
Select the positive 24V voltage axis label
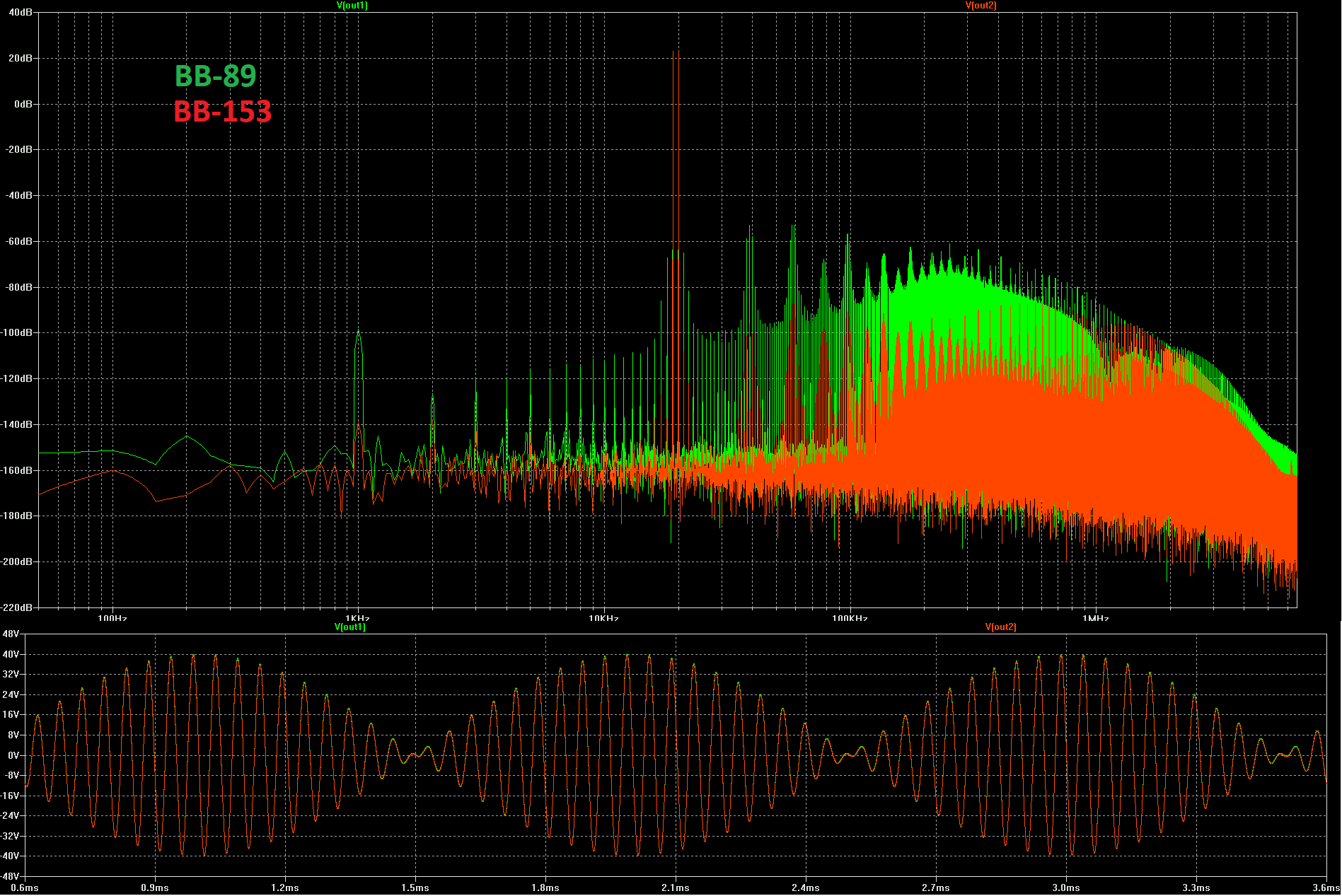coord(11,695)
